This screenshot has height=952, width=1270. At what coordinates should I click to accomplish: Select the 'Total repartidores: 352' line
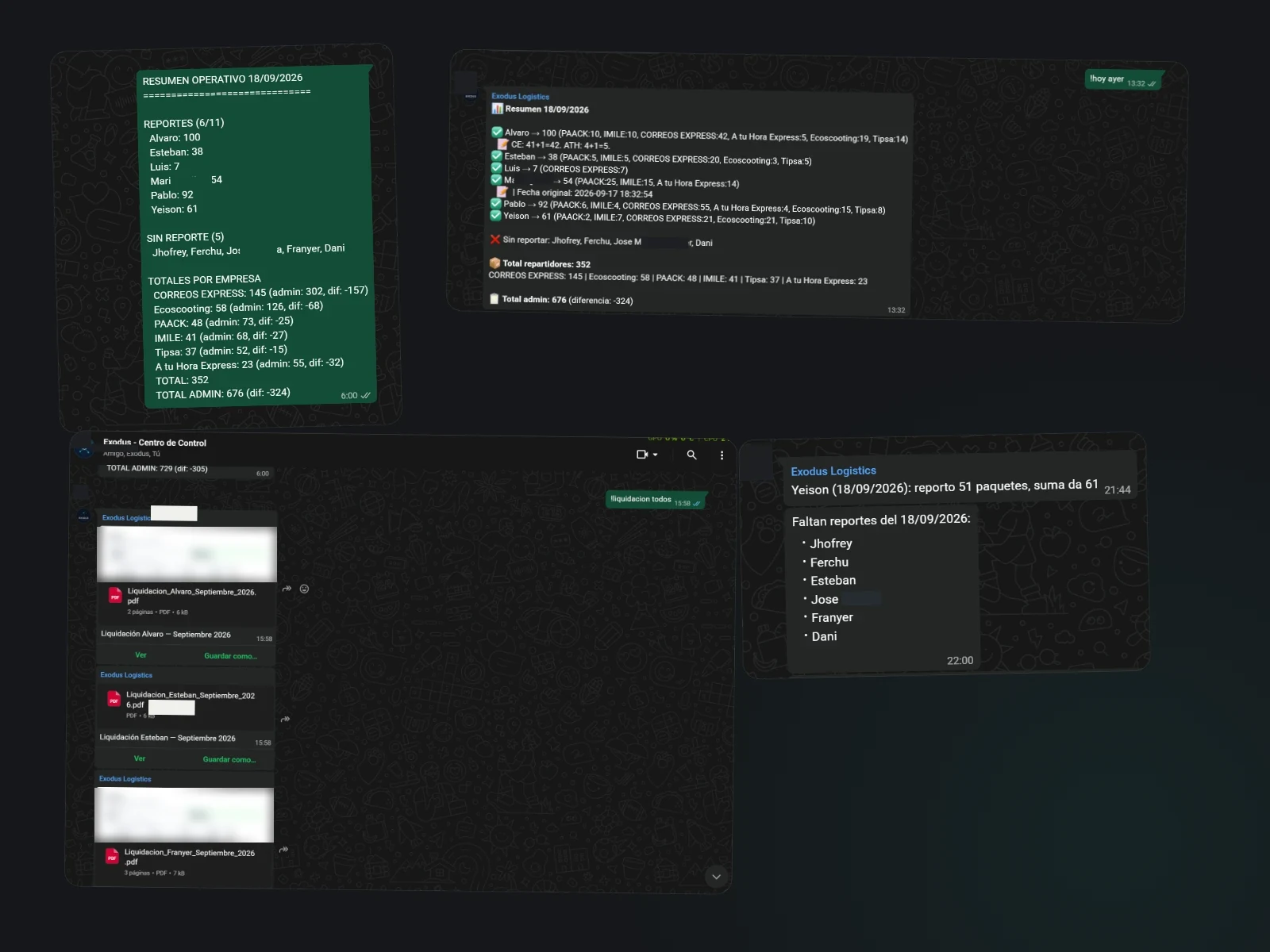[x=546, y=264]
